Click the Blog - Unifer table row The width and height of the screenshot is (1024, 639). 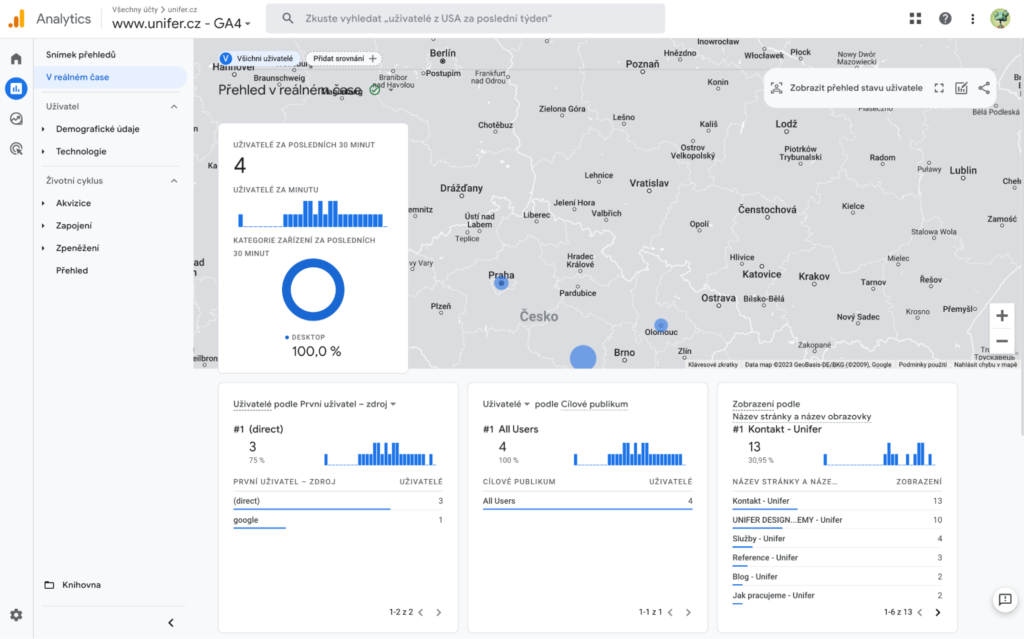[x=837, y=576]
